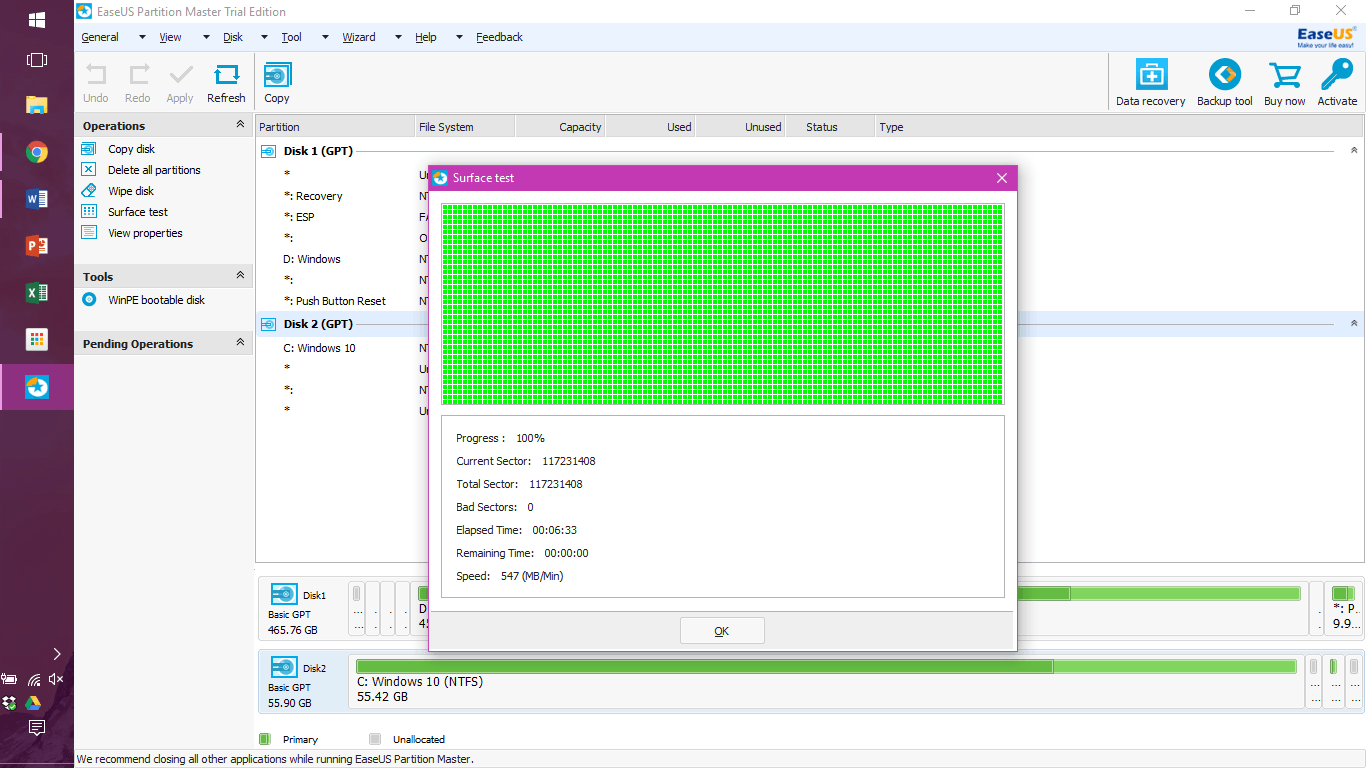Open the Disk menu
This screenshot has height=768, width=1366.
(233, 37)
